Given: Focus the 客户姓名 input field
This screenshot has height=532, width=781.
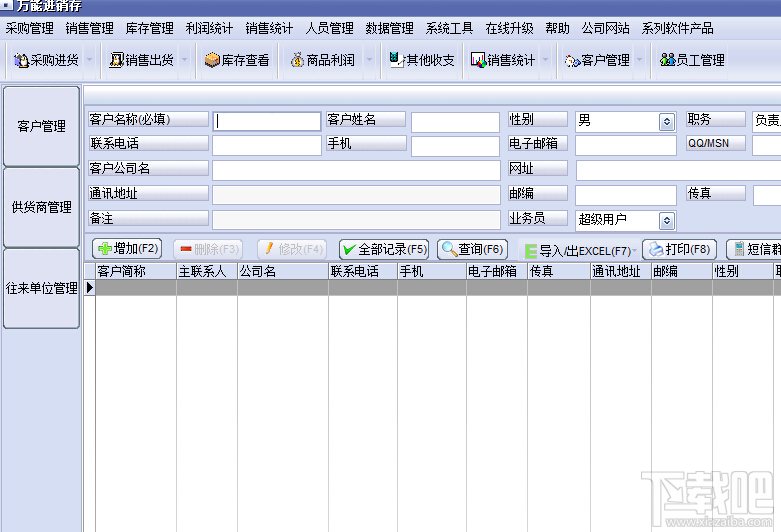Looking at the screenshot, I should pos(455,122).
